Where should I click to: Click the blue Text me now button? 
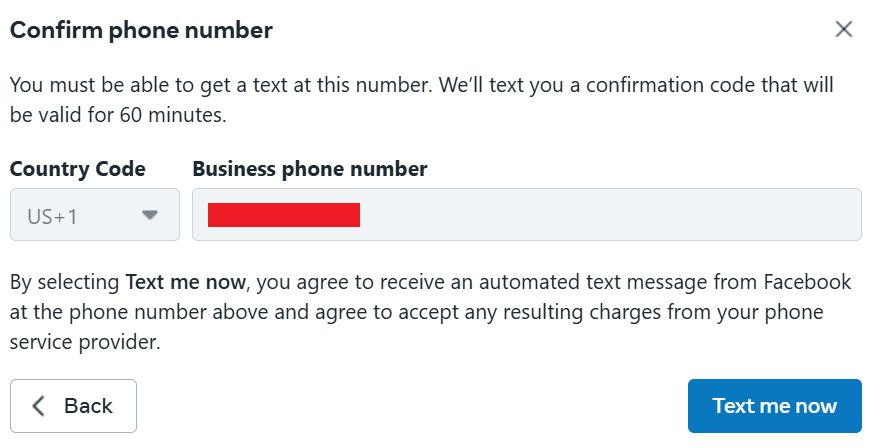pos(774,406)
